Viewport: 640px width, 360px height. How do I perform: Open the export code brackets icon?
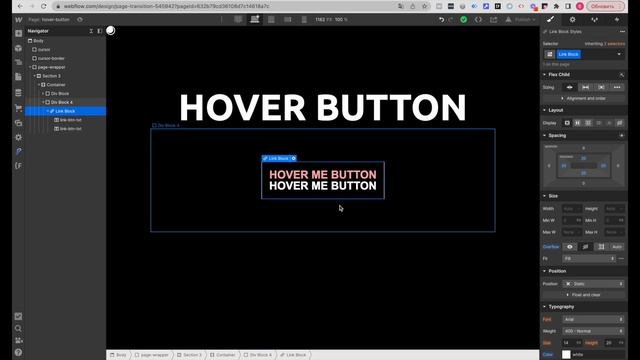pos(478,20)
